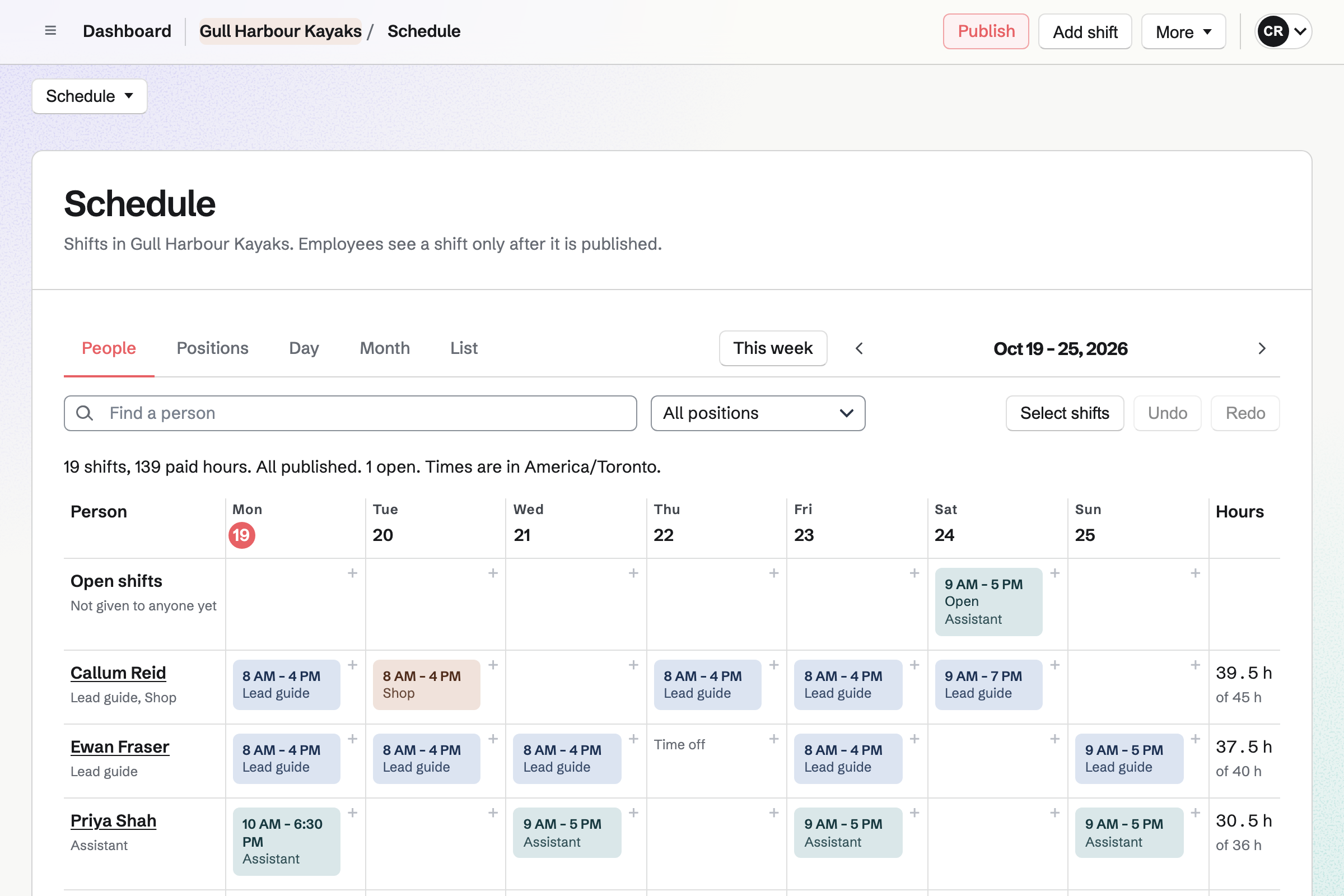The height and width of the screenshot is (896, 1344).
Task: Open Callum Reid's Tuesday Shop shift
Action: [426, 684]
